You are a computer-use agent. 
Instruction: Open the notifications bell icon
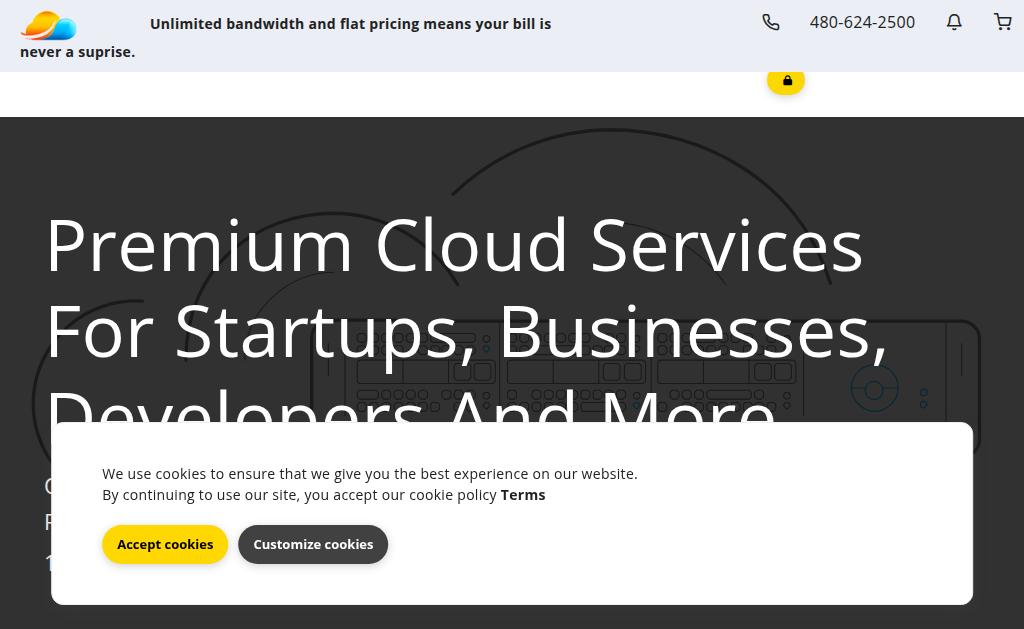pos(954,22)
